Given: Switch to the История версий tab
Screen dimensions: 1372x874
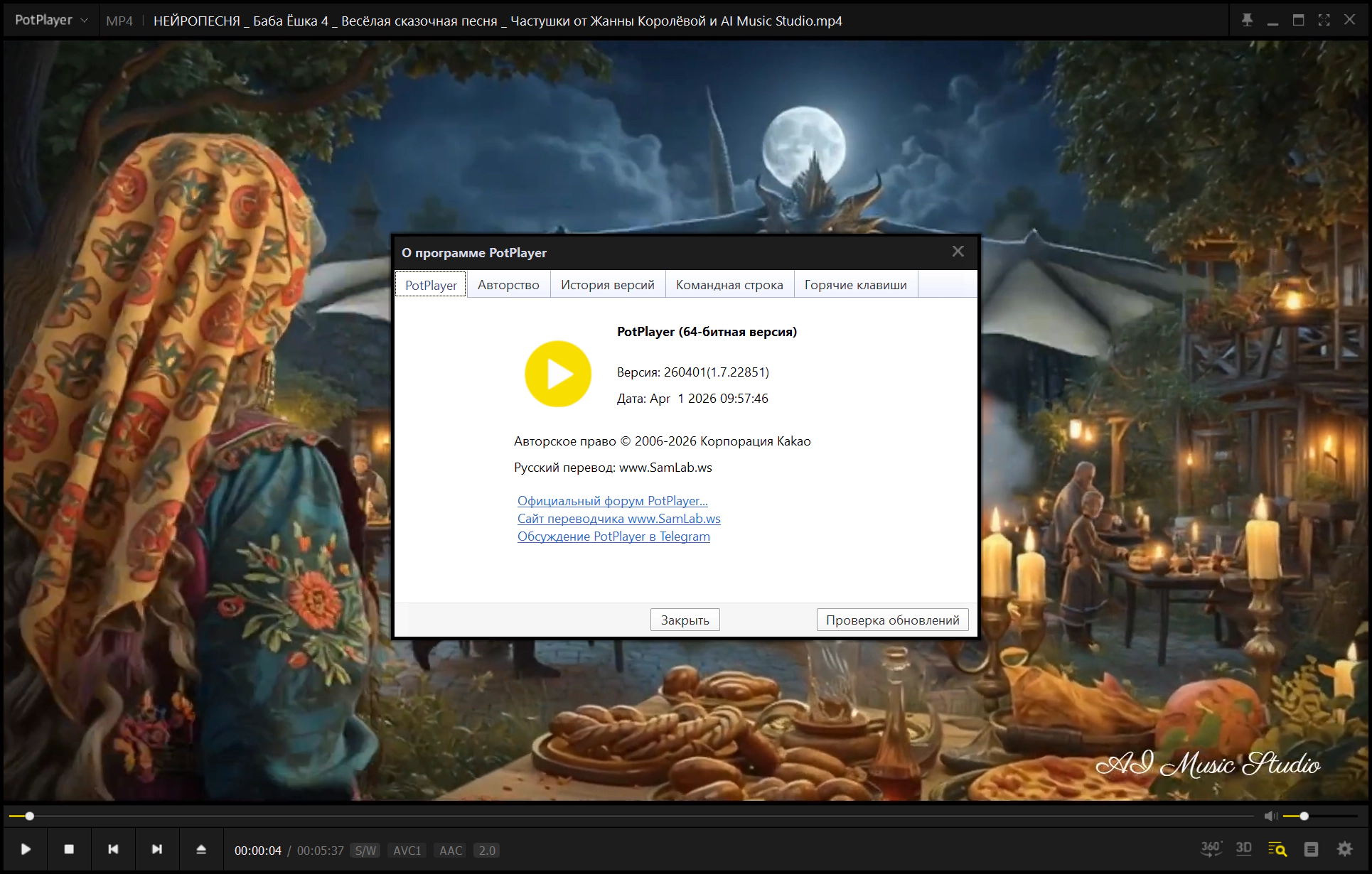Looking at the screenshot, I should 607,285.
